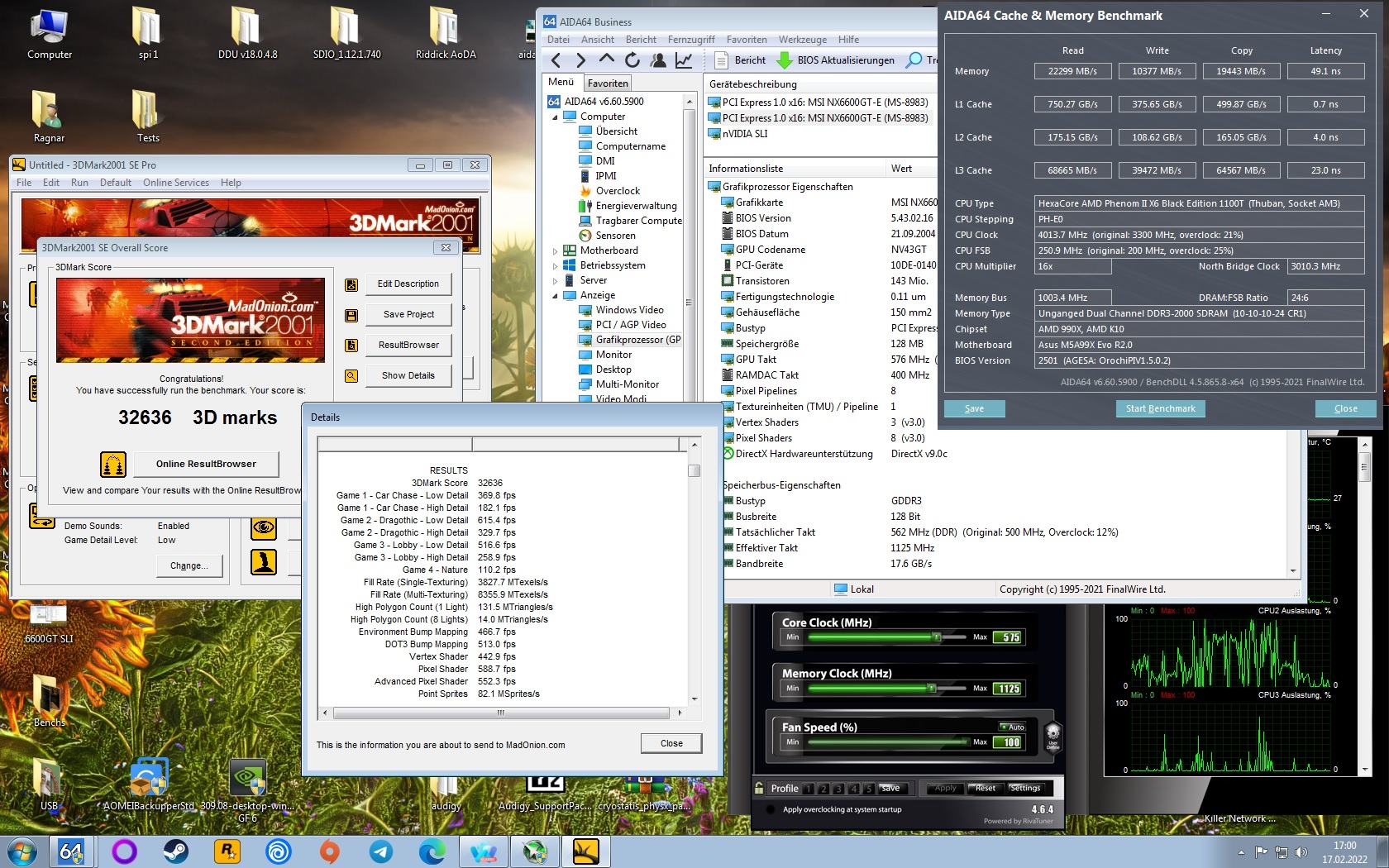Image resolution: width=1389 pixels, height=868 pixels.
Task: Save the Cache & Memory Benchmark result
Action: pyautogui.click(x=974, y=408)
